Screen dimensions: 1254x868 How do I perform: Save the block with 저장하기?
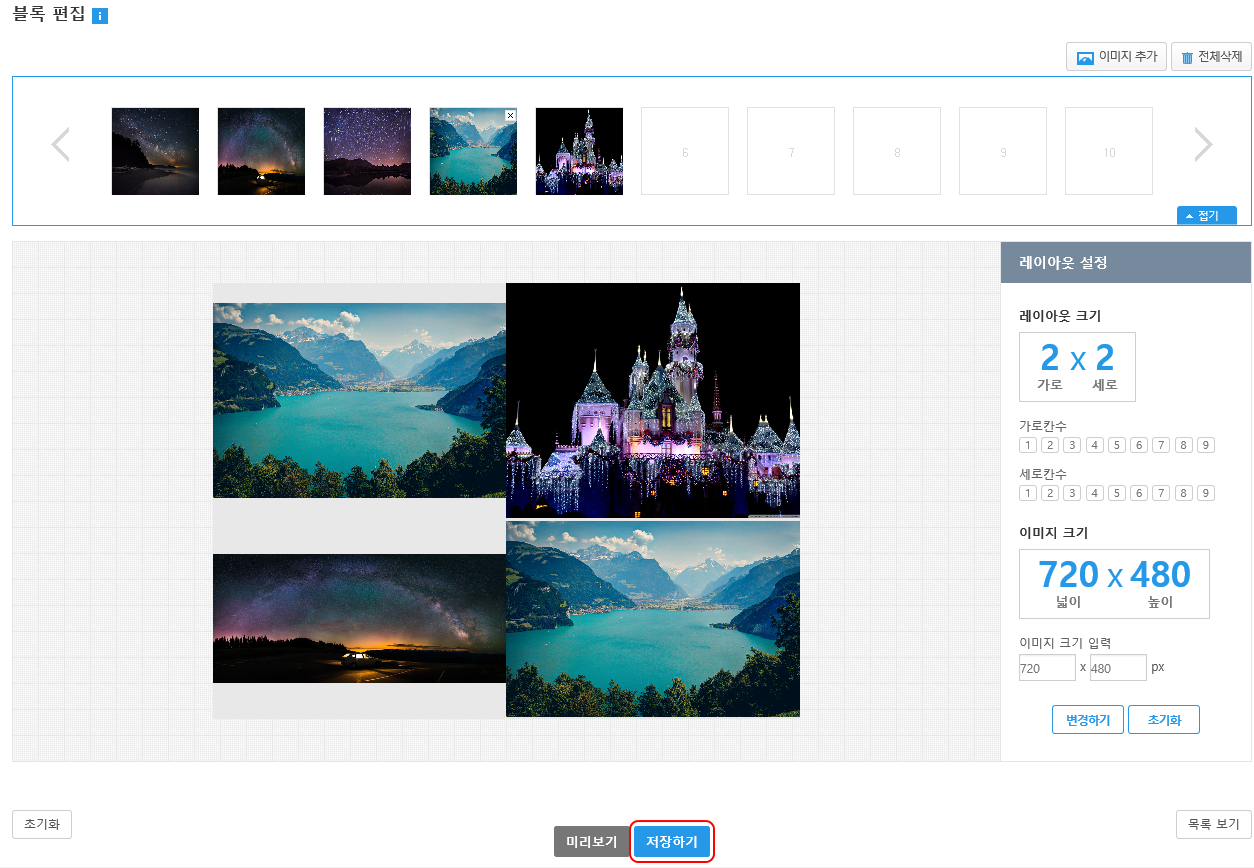[672, 842]
